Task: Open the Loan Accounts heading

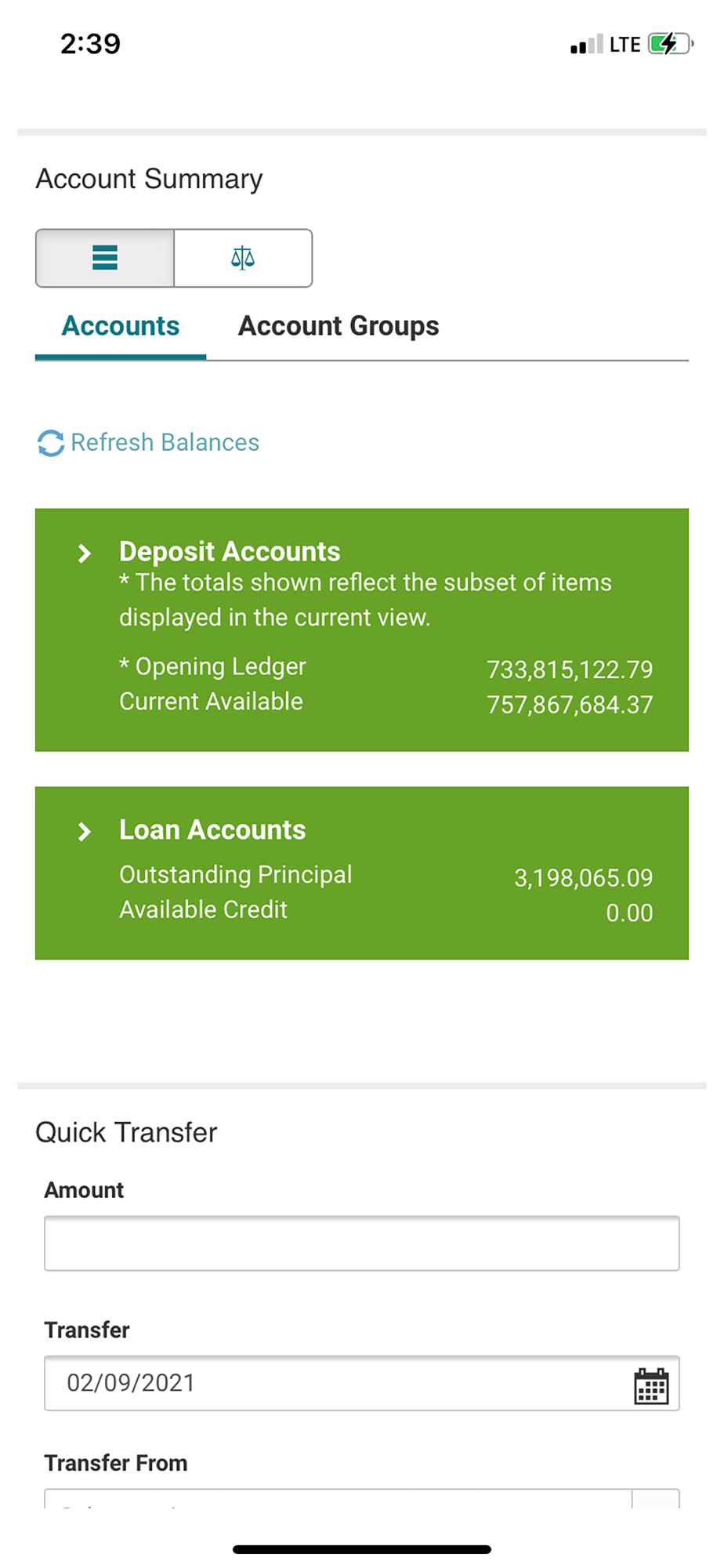Action: (212, 829)
